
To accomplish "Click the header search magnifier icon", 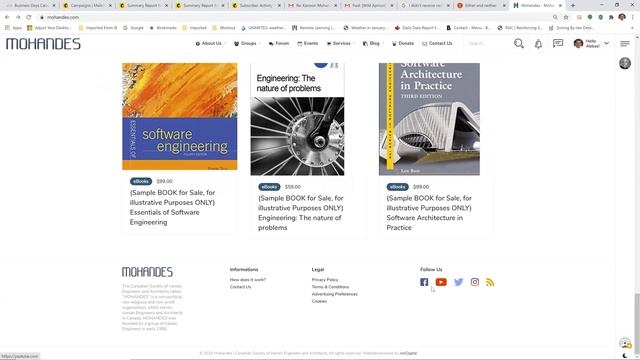I will point(519,44).
